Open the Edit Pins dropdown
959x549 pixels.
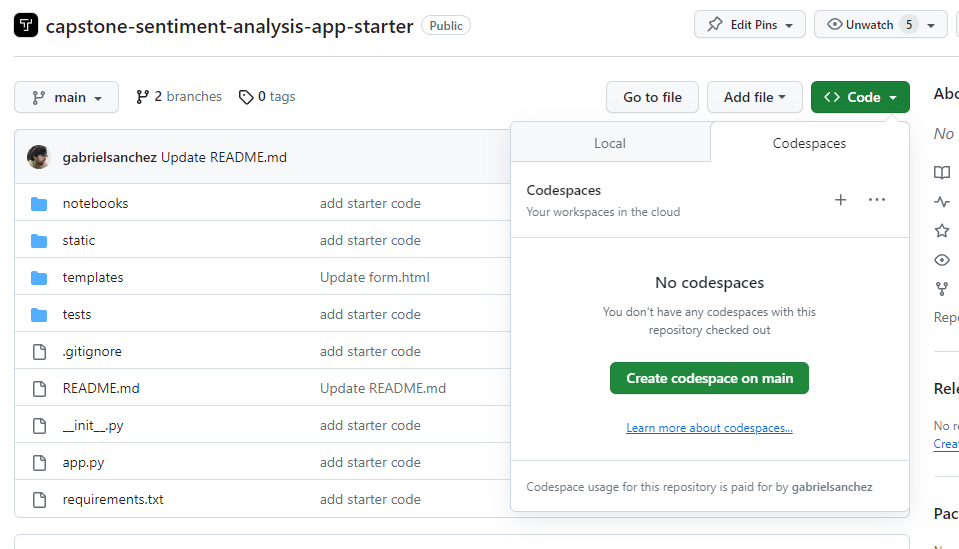pyautogui.click(x=749, y=25)
